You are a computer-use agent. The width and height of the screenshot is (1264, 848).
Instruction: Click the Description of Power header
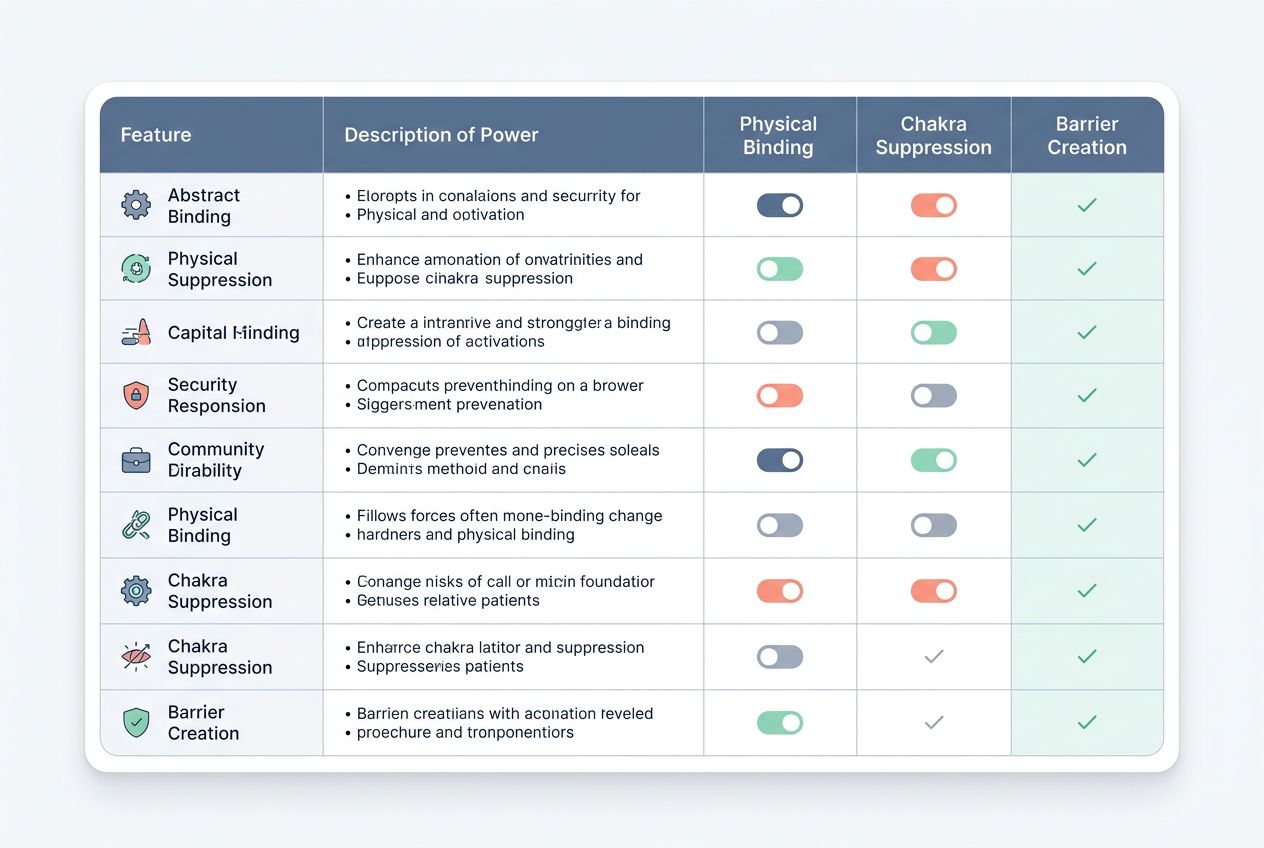[x=441, y=134]
